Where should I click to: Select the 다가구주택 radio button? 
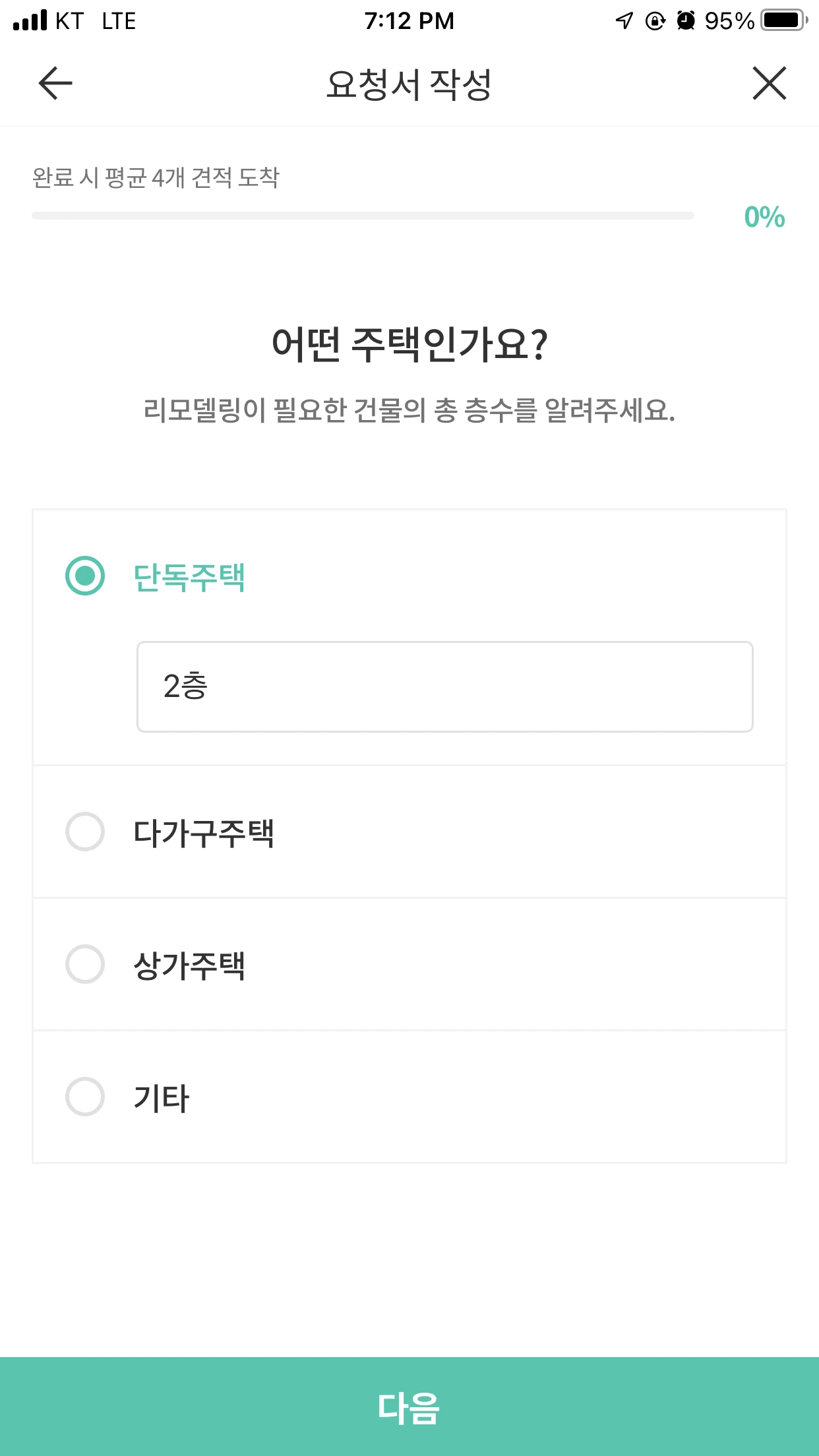[x=85, y=832]
